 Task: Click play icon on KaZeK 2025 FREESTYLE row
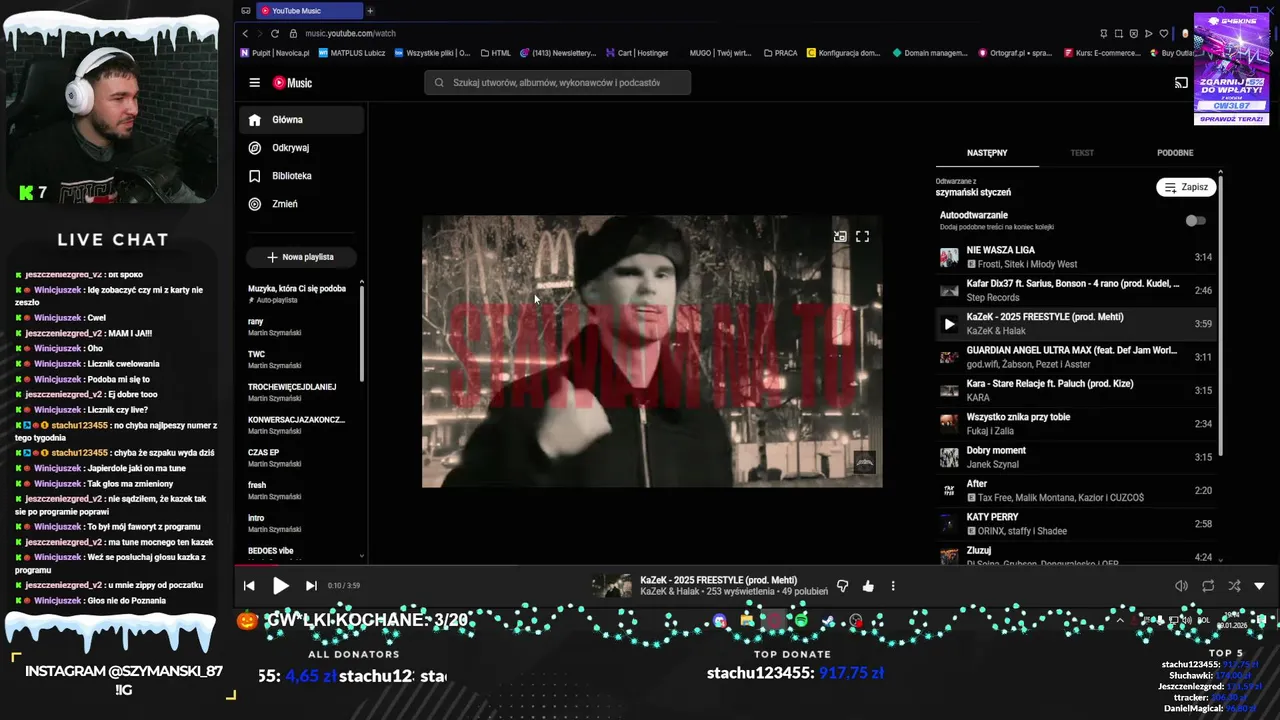tap(949, 324)
